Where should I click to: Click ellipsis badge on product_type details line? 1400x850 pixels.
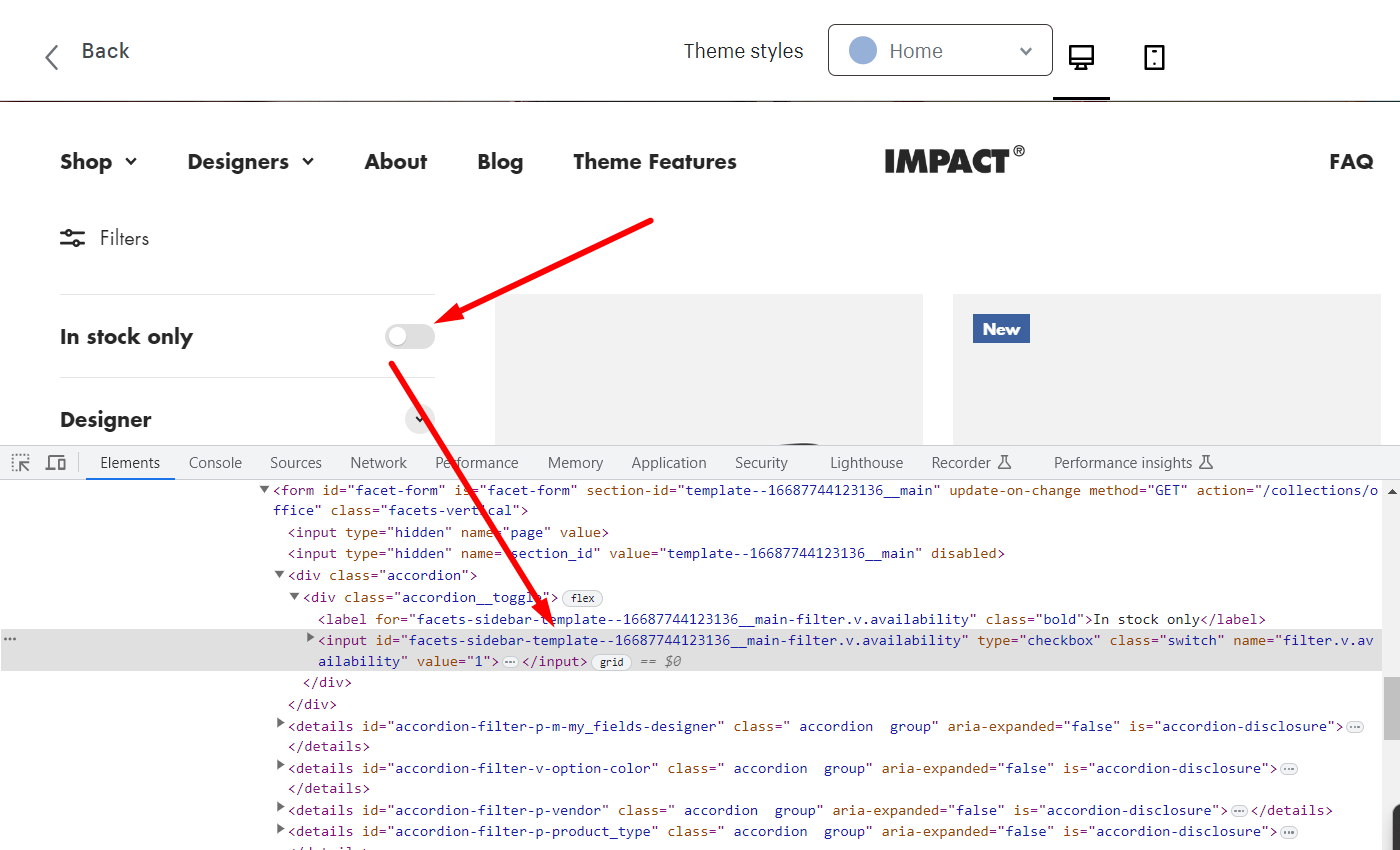click(1289, 832)
